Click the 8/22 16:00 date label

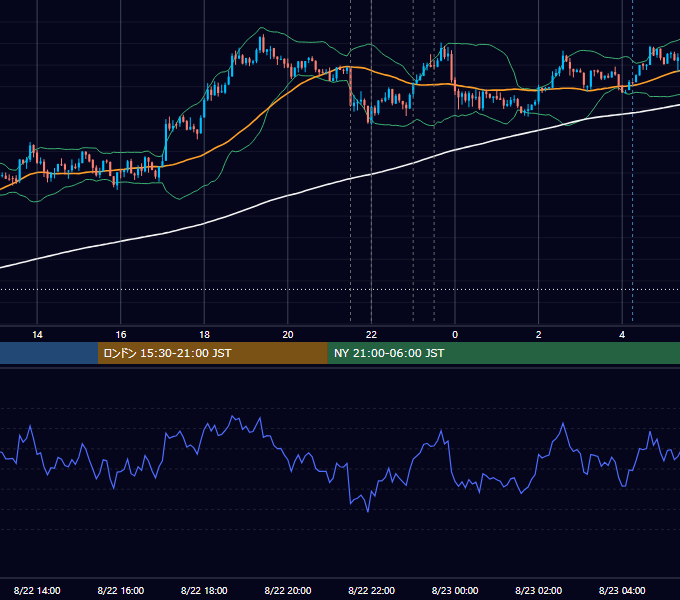point(121,590)
